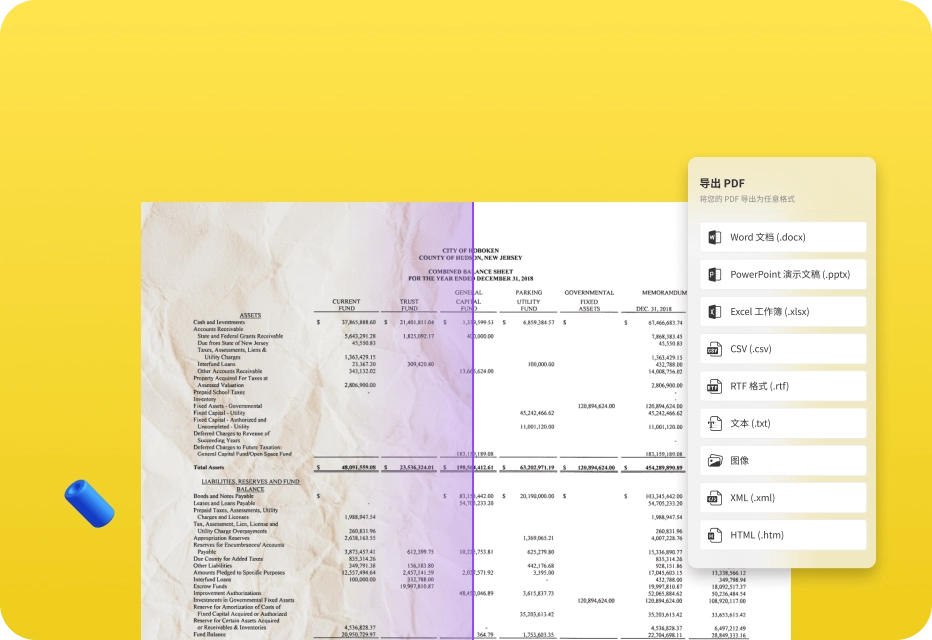Image resolution: width=932 pixels, height=640 pixels.
Task: Click the TRUST FUND column header
Action: (409, 305)
